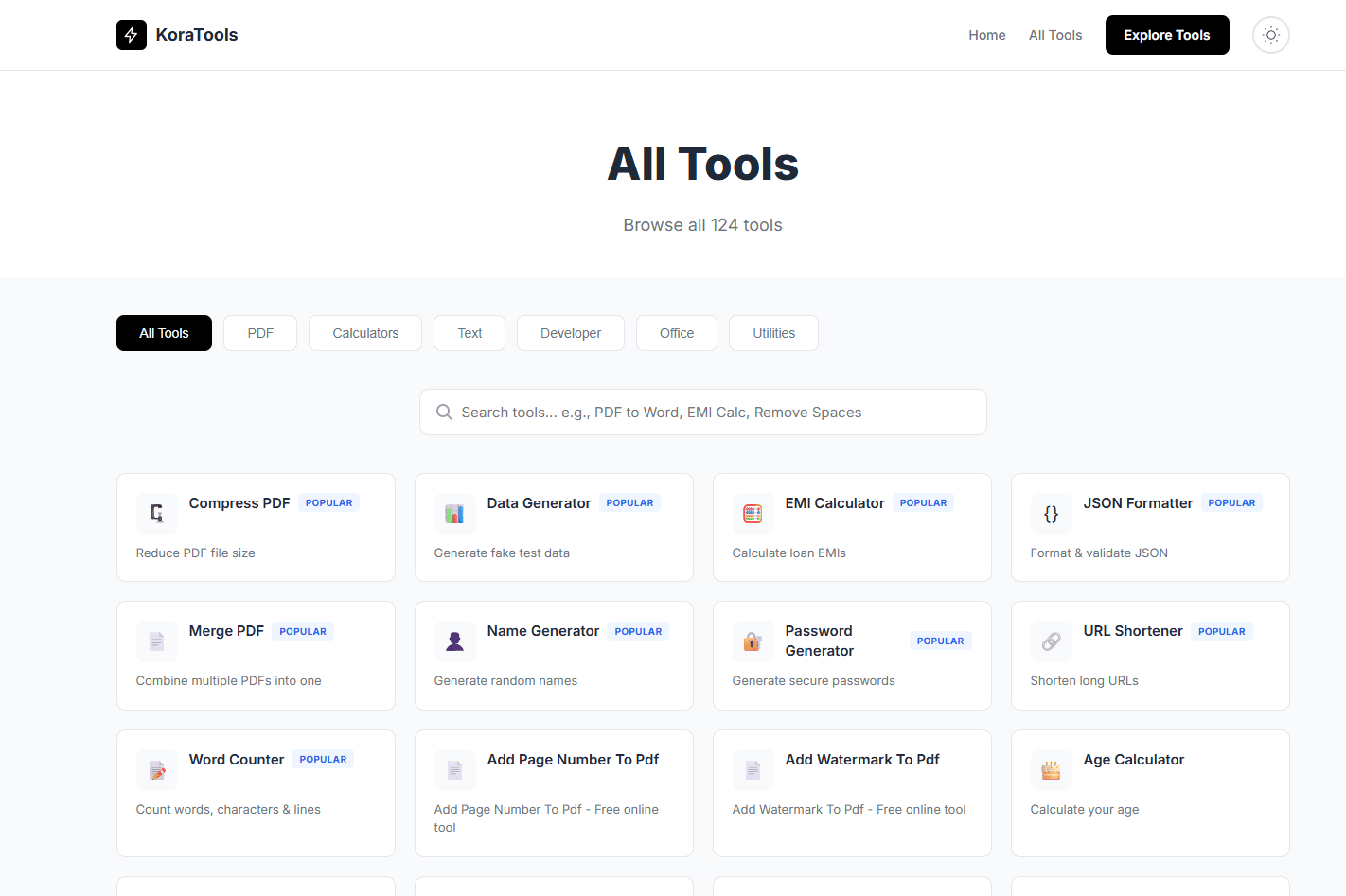This screenshot has width=1346, height=896.
Task: Open EMI Calculator via its calculator icon
Action: 753,513
